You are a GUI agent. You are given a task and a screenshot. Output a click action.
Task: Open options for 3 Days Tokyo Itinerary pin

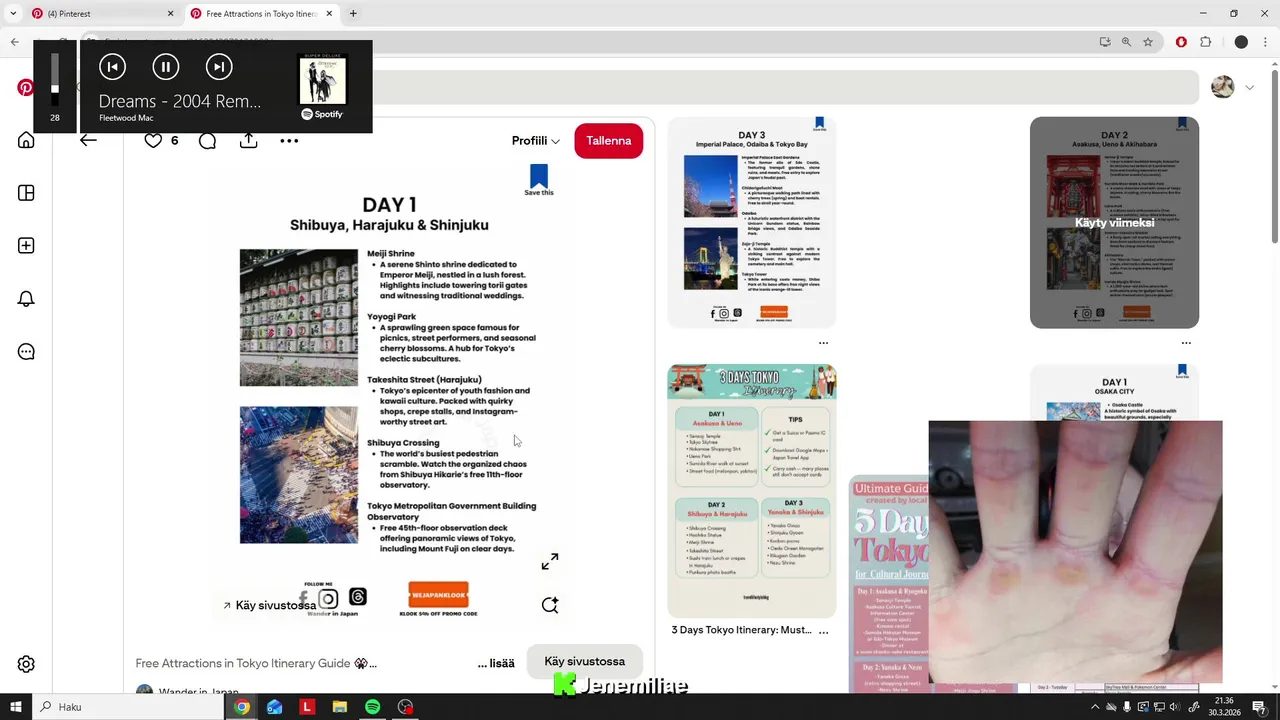pos(823,631)
